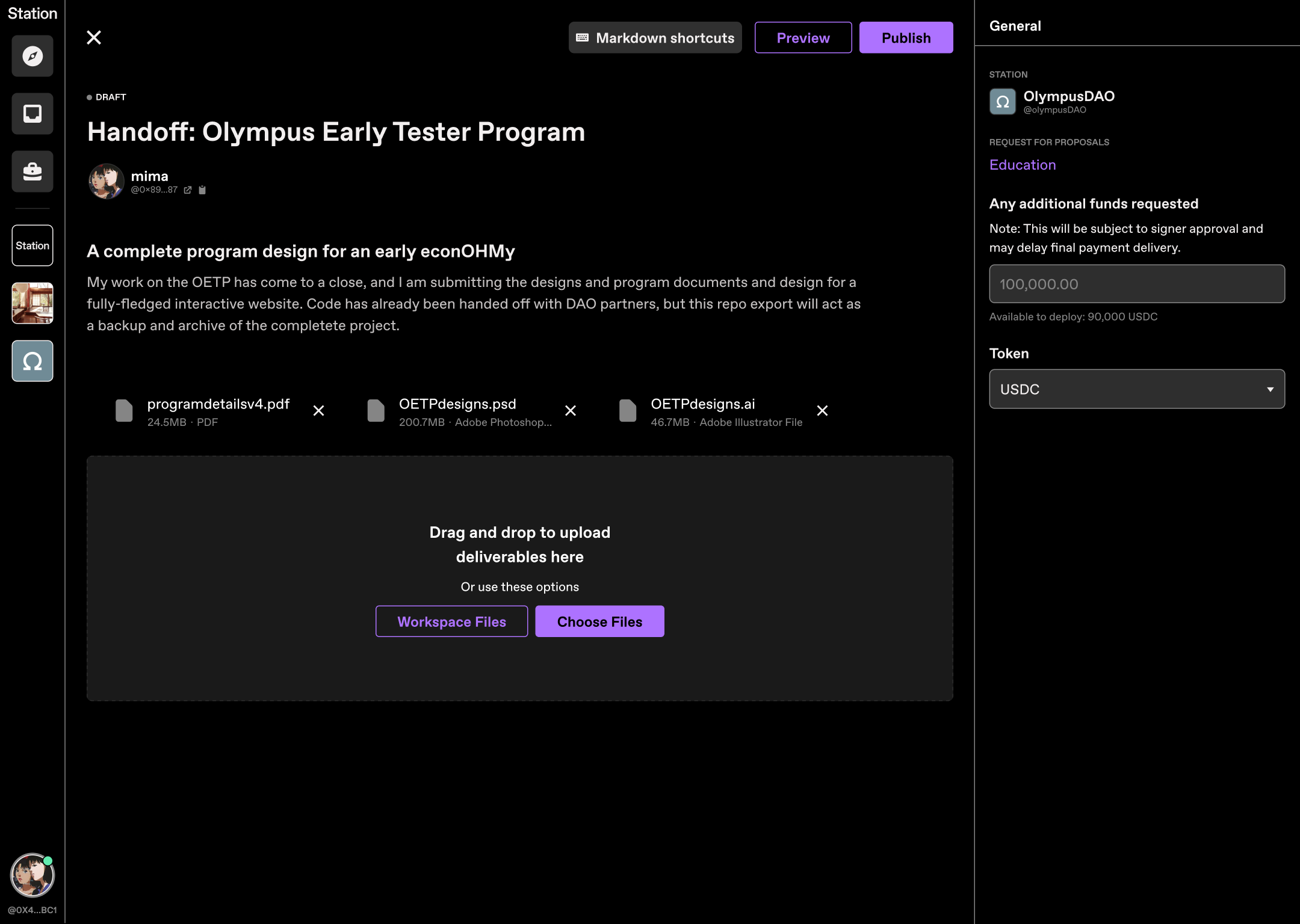Open the user profile avatar at bottom-left
Image resolution: width=1300 pixels, height=924 pixels.
coord(32,875)
